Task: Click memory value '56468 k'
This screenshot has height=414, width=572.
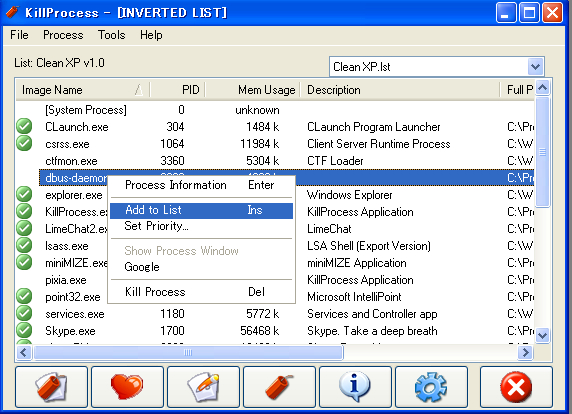Action: coord(260,331)
